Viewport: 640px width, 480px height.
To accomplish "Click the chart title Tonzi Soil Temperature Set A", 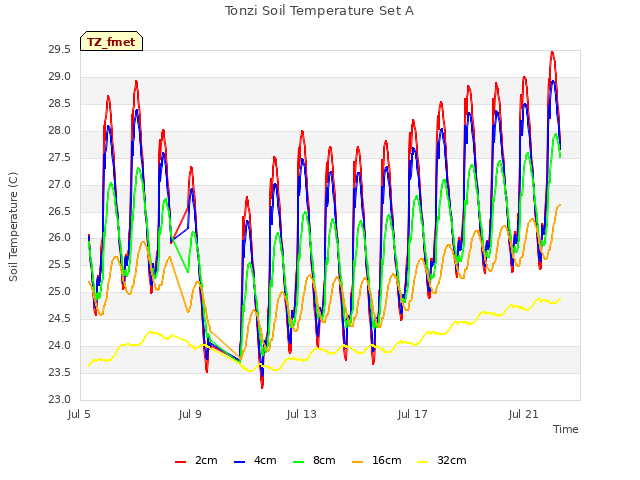I will pyautogui.click(x=320, y=11).
